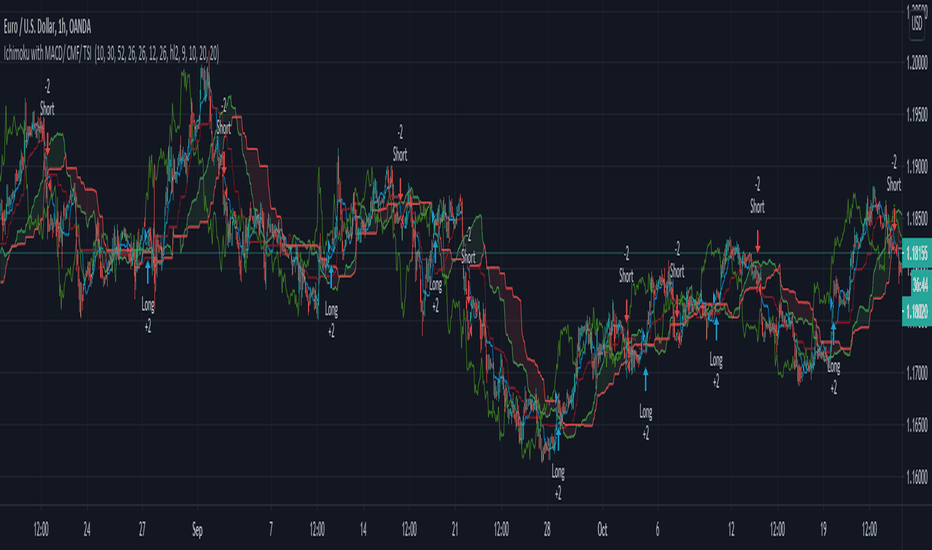Viewport: 932px width, 550px height.
Task: Click the 1.18155 current price label
Action: pos(917,253)
